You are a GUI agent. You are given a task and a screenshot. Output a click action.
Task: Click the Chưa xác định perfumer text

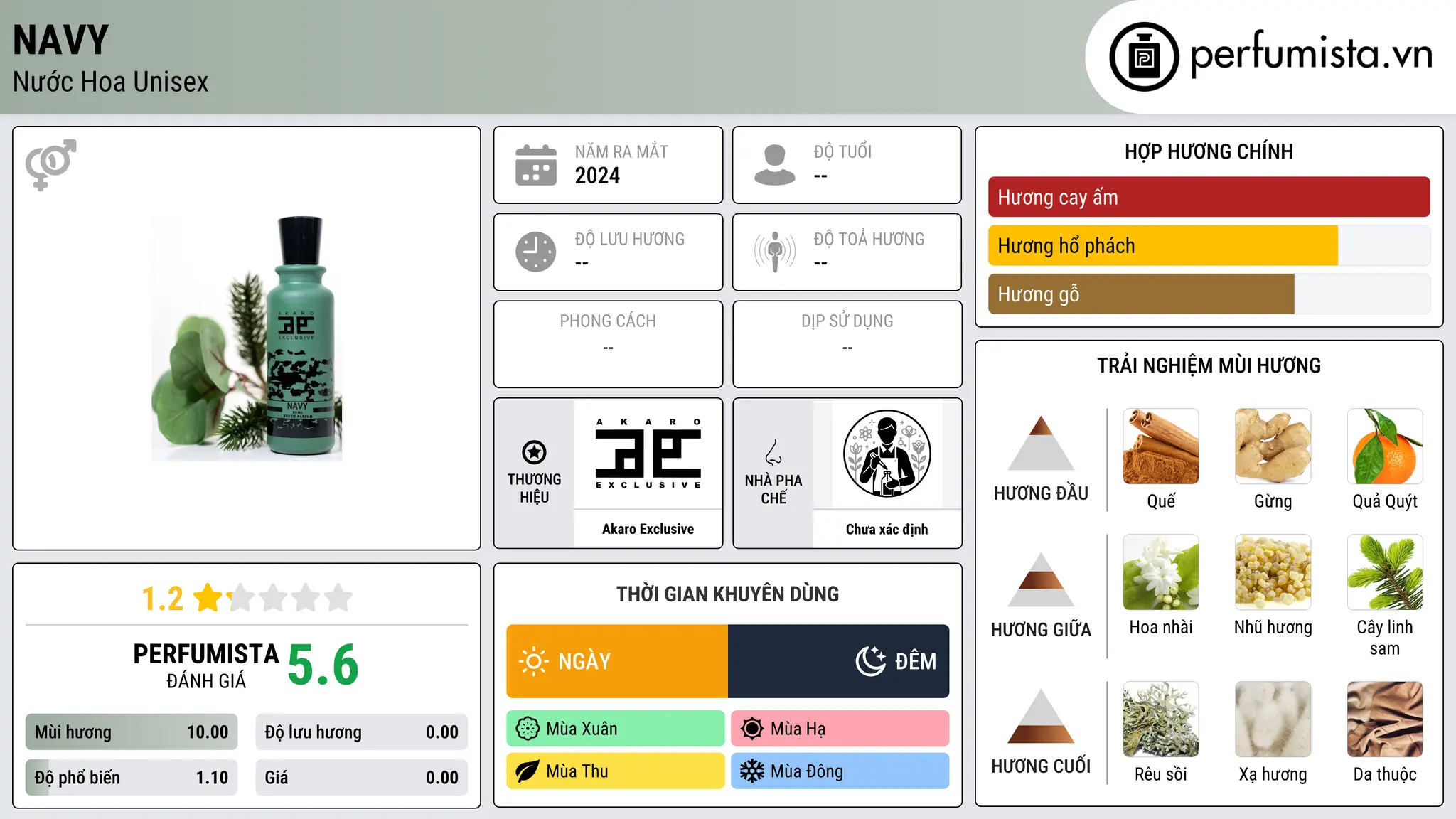click(x=887, y=529)
